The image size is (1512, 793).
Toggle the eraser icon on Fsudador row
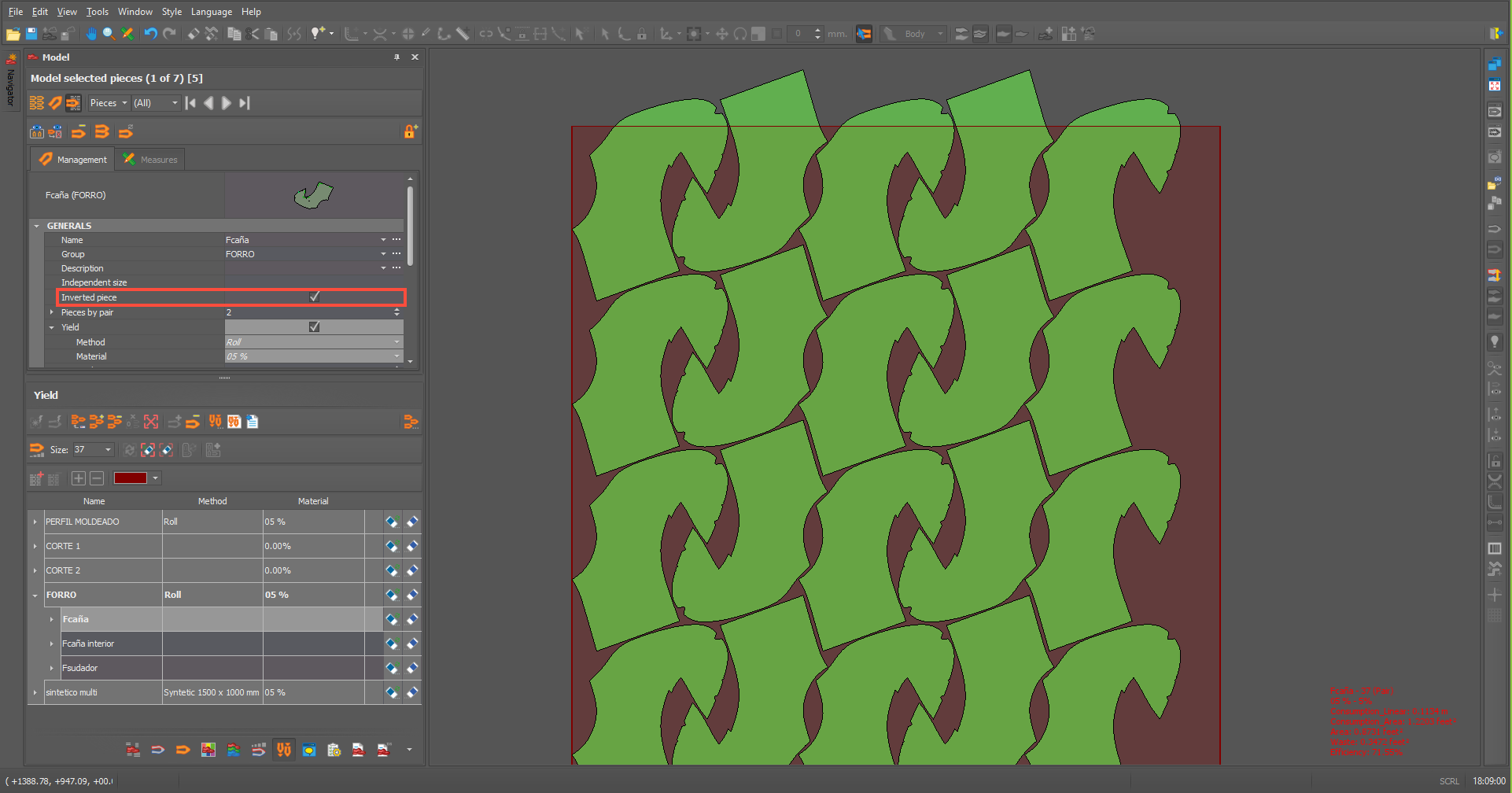[411, 668]
